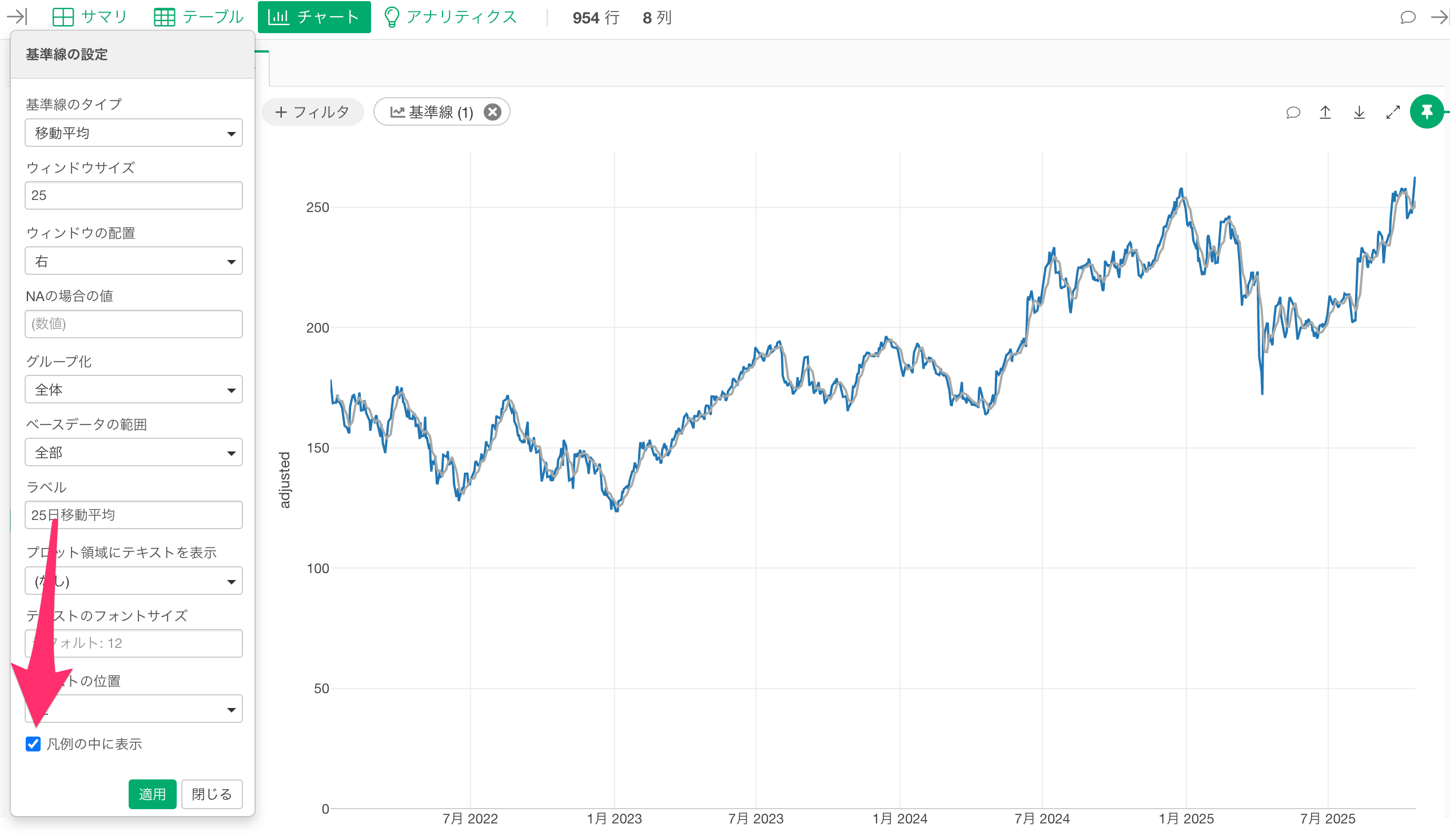Click the ウィンドウサイズ input field
This screenshot has width=1450, height=840.
tap(133, 195)
